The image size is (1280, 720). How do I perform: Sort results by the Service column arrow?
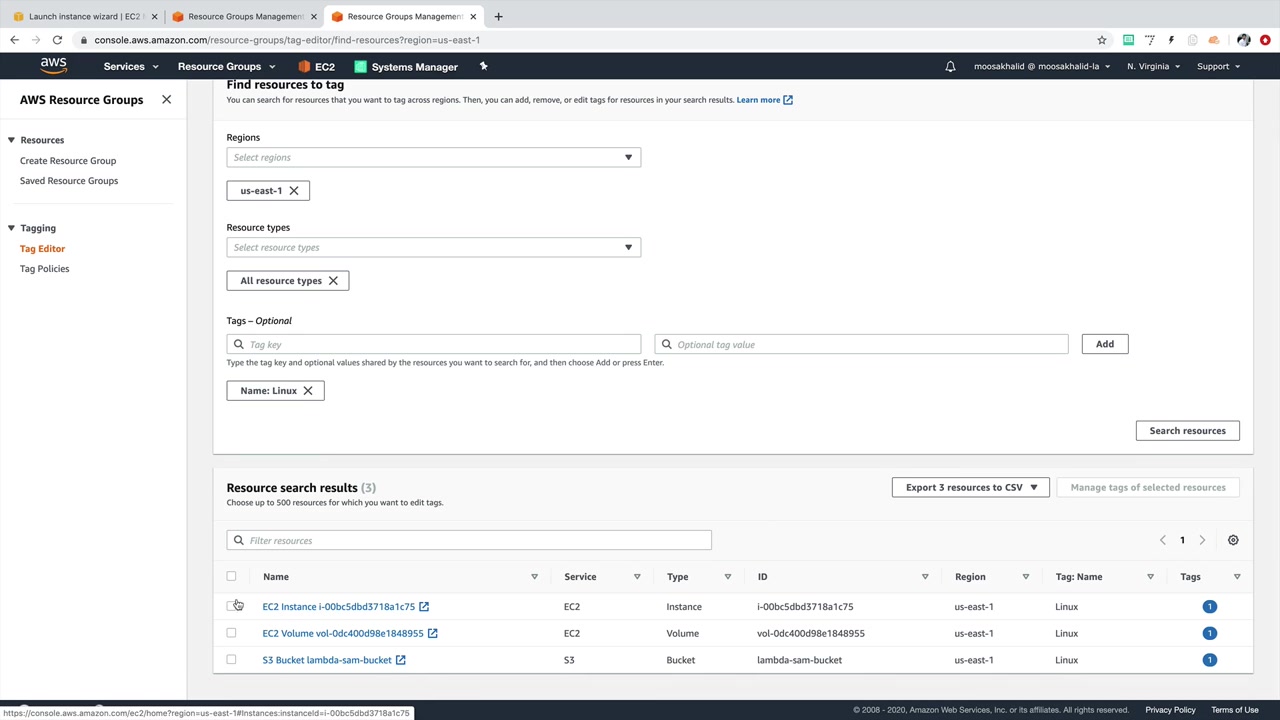(x=637, y=577)
